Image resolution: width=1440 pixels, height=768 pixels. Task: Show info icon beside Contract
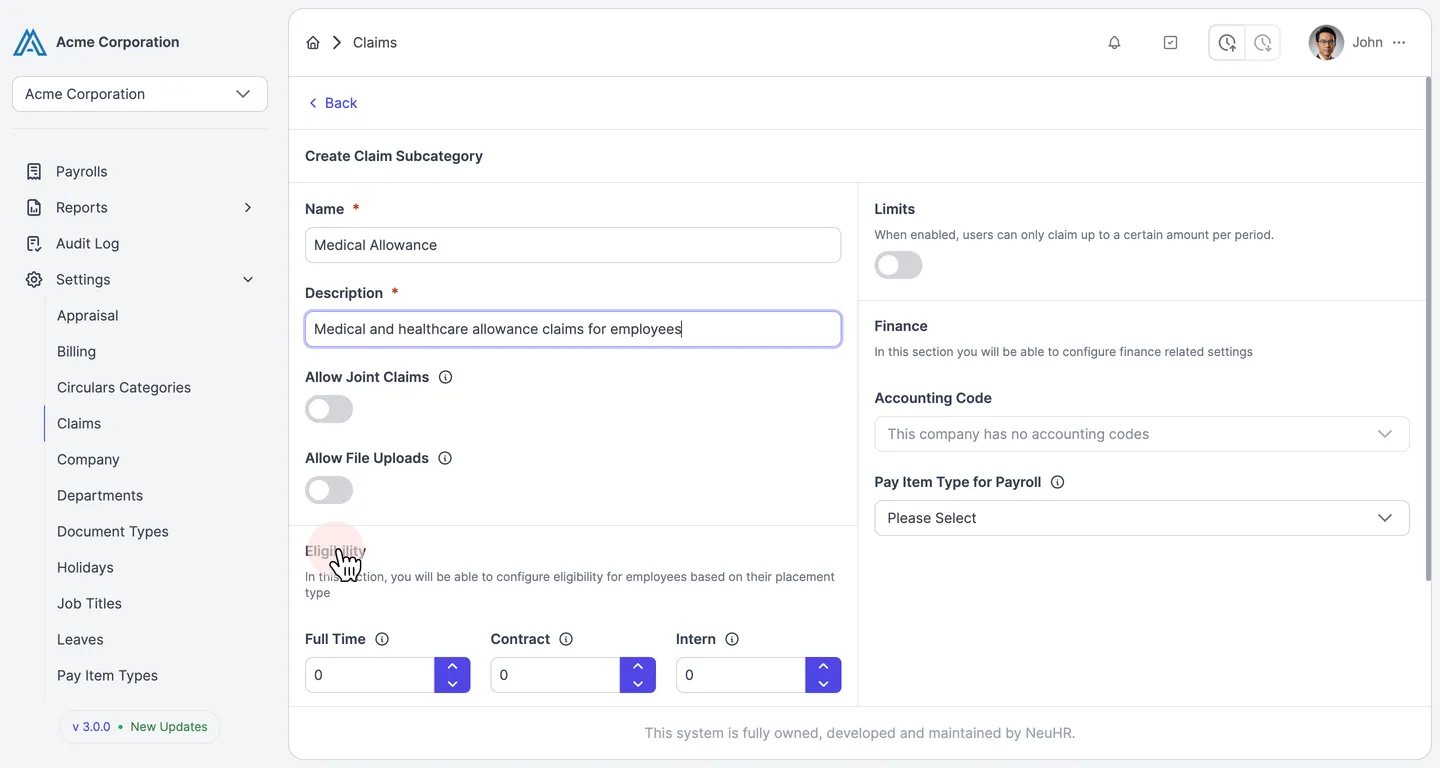pyautogui.click(x=566, y=639)
